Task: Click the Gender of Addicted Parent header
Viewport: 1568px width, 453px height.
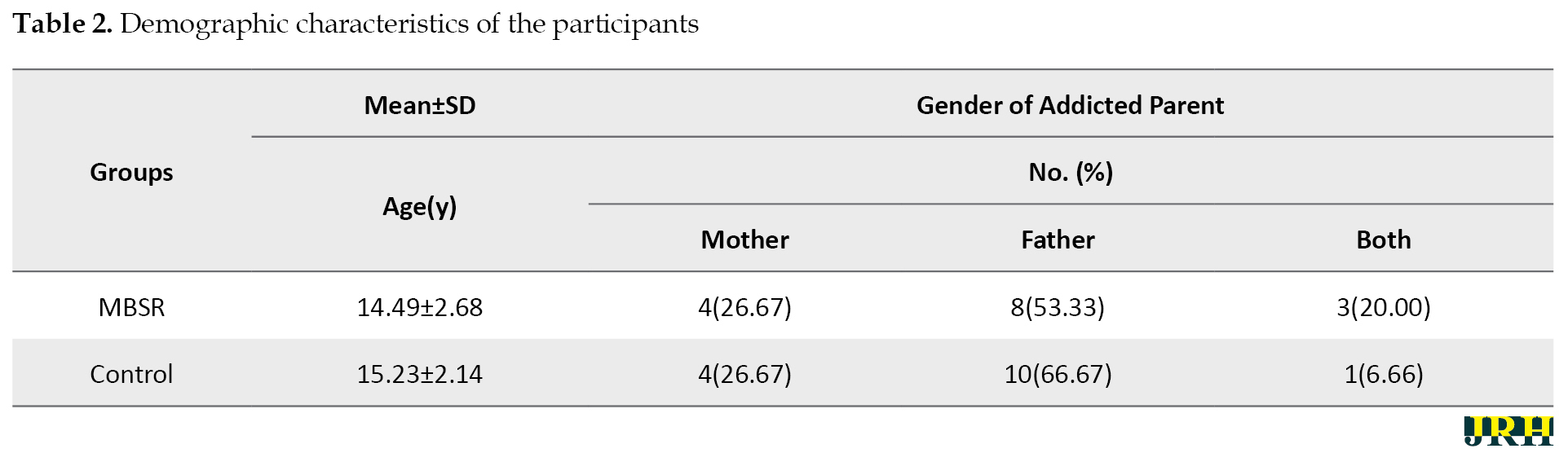Action: (x=1070, y=105)
